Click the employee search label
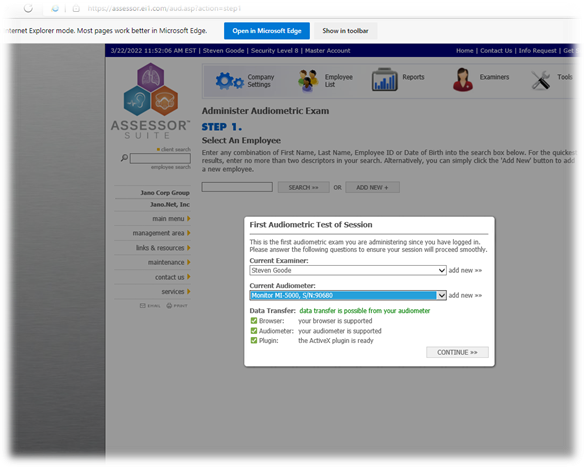The image size is (584, 467). [x=171, y=167]
